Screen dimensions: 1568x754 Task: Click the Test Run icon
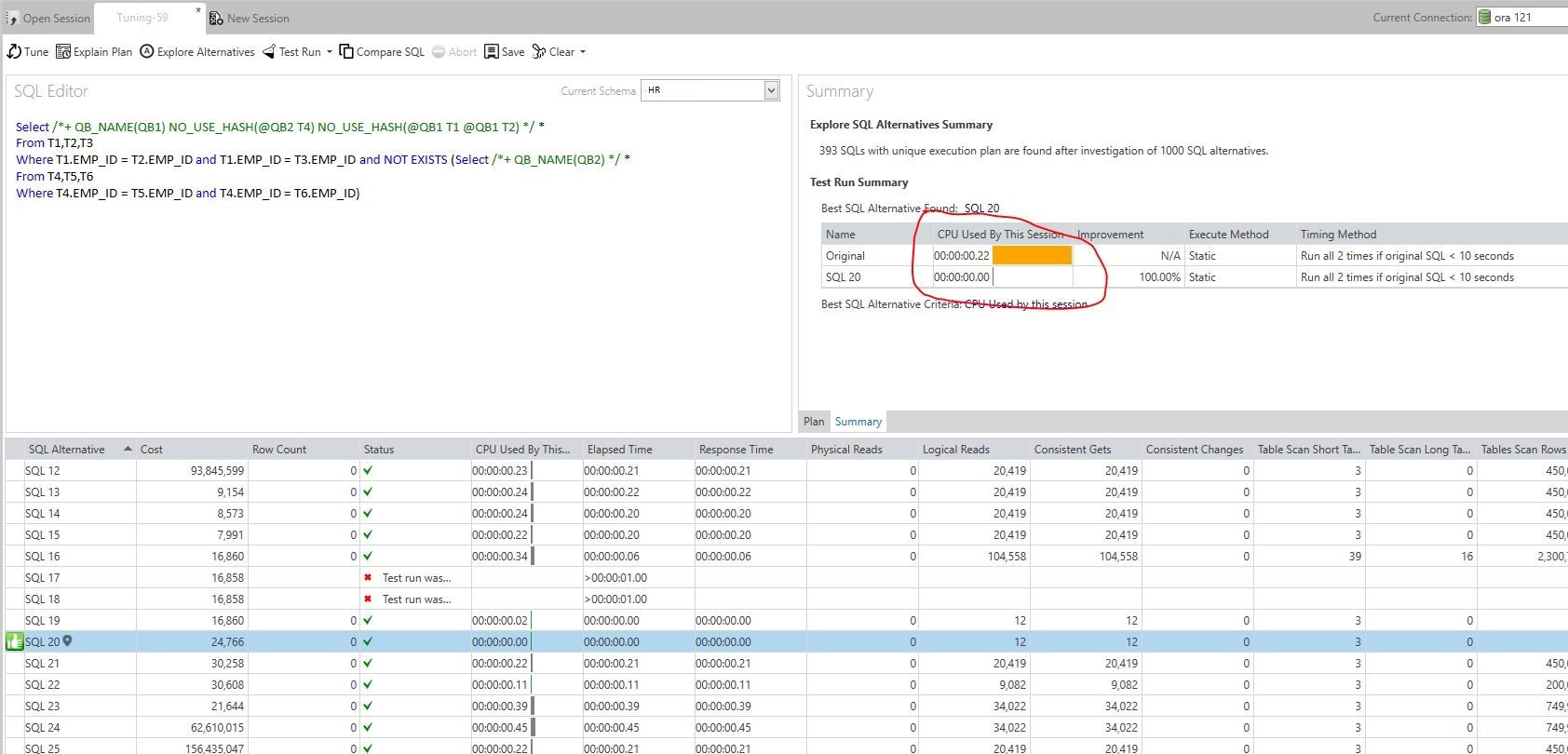click(269, 52)
